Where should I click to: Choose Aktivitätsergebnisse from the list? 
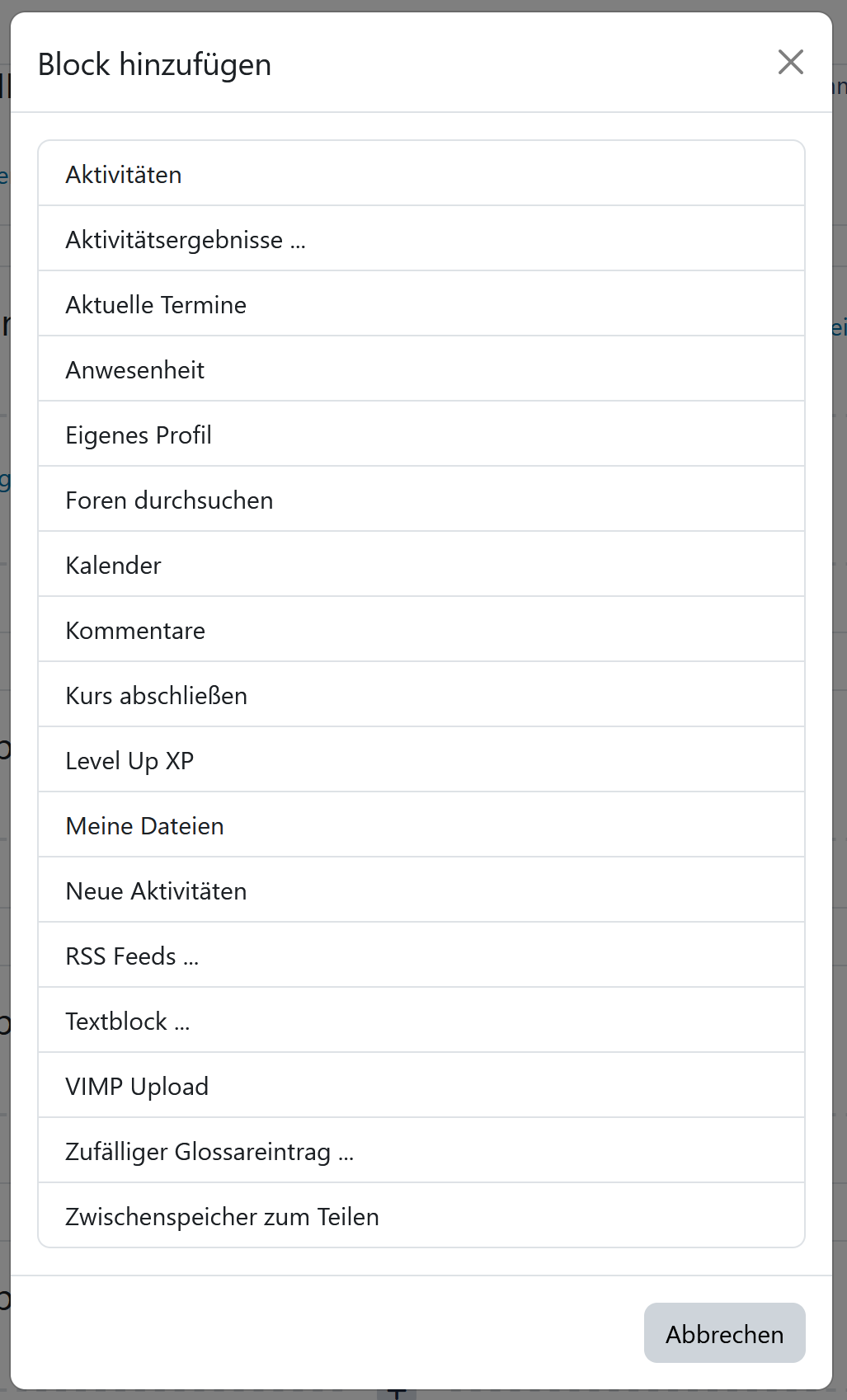click(186, 240)
